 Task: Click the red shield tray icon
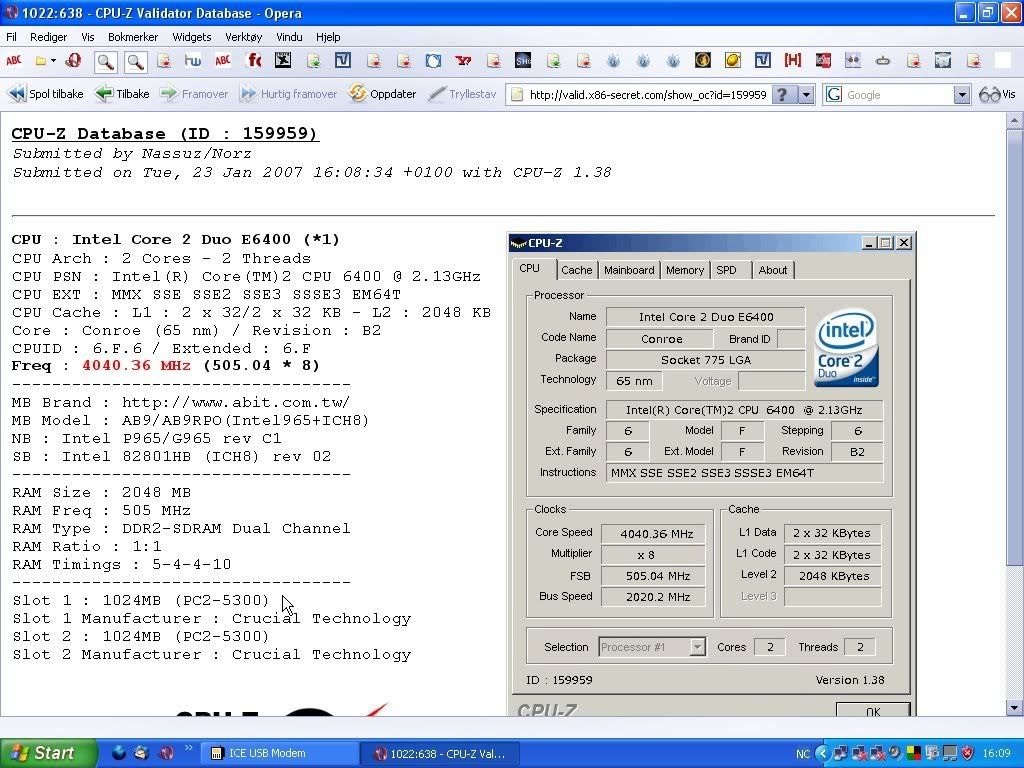[x=968, y=753]
